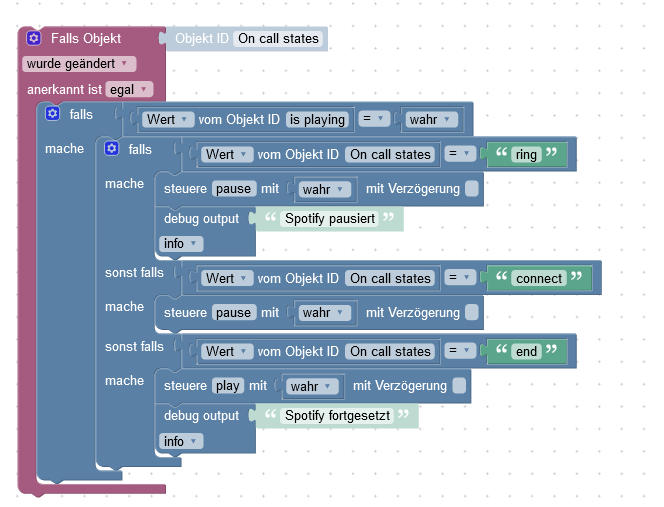Select 'pause' object in second steuere block
Image resolution: width=664 pixels, height=507 pixels.
tap(233, 313)
